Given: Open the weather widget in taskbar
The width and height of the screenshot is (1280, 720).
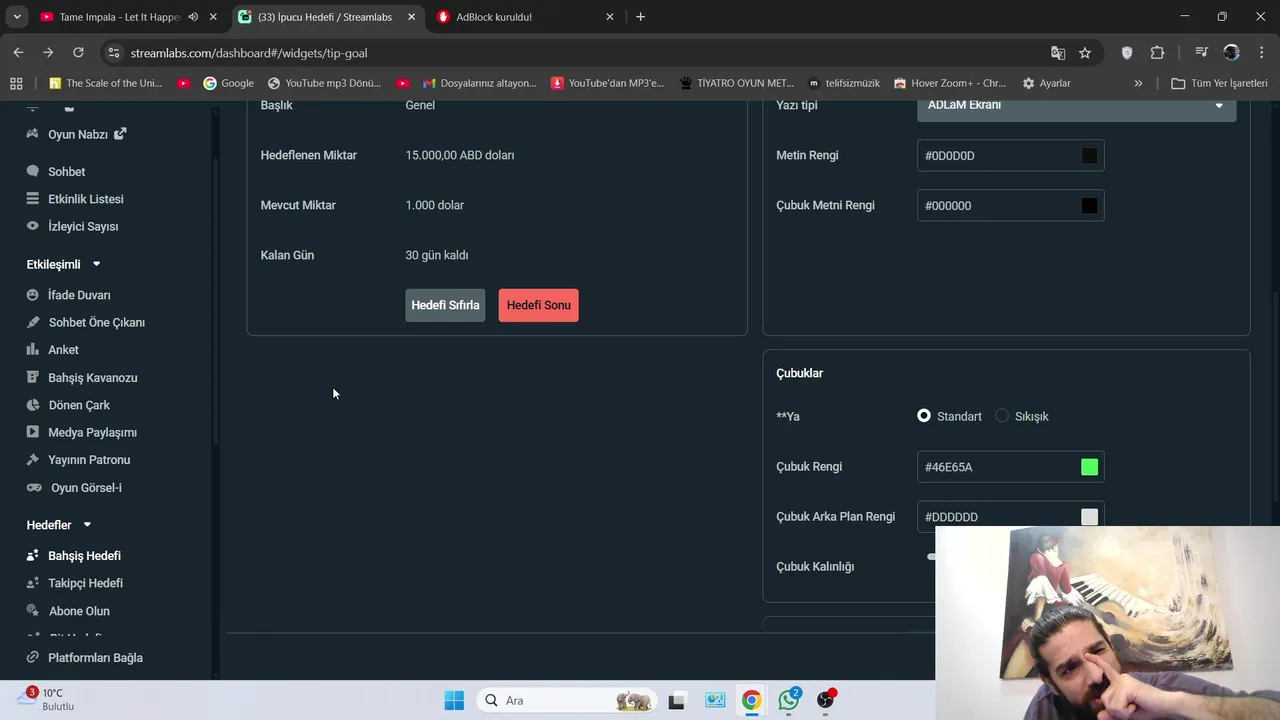Looking at the screenshot, I should point(46,699).
